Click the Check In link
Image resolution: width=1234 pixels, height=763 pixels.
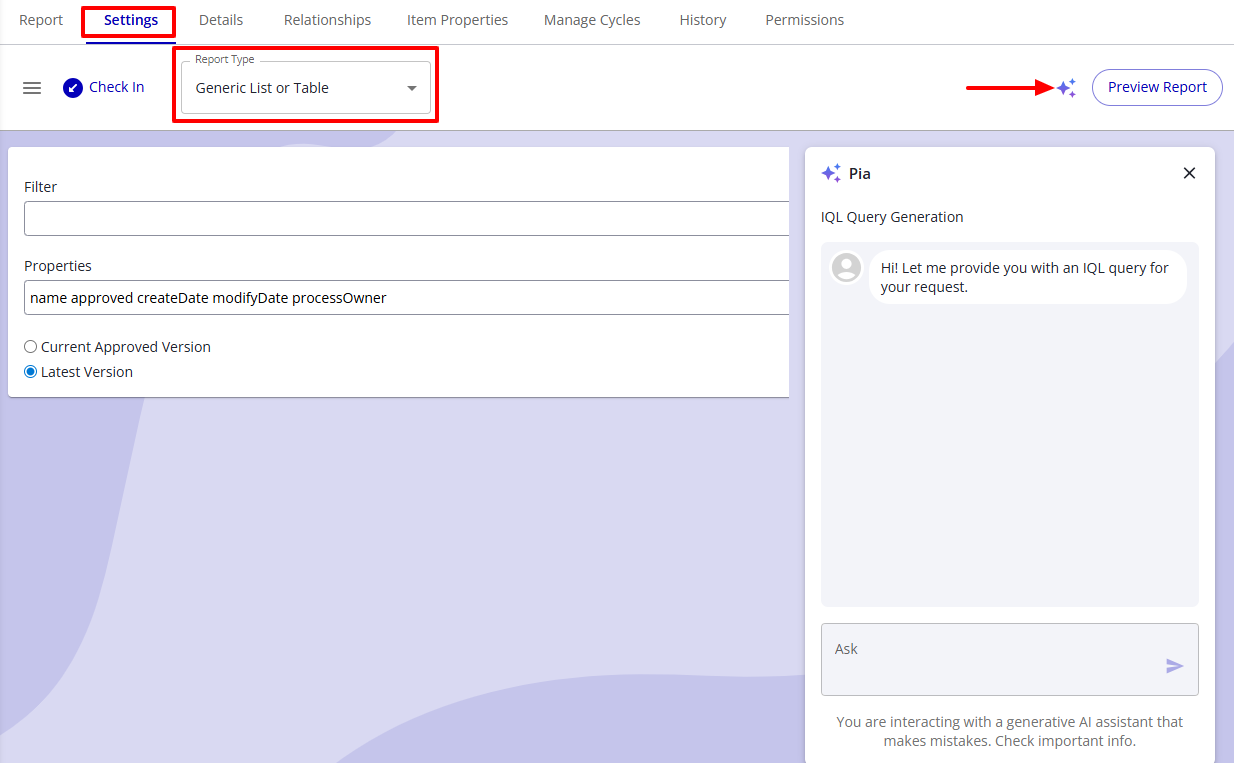pos(116,87)
